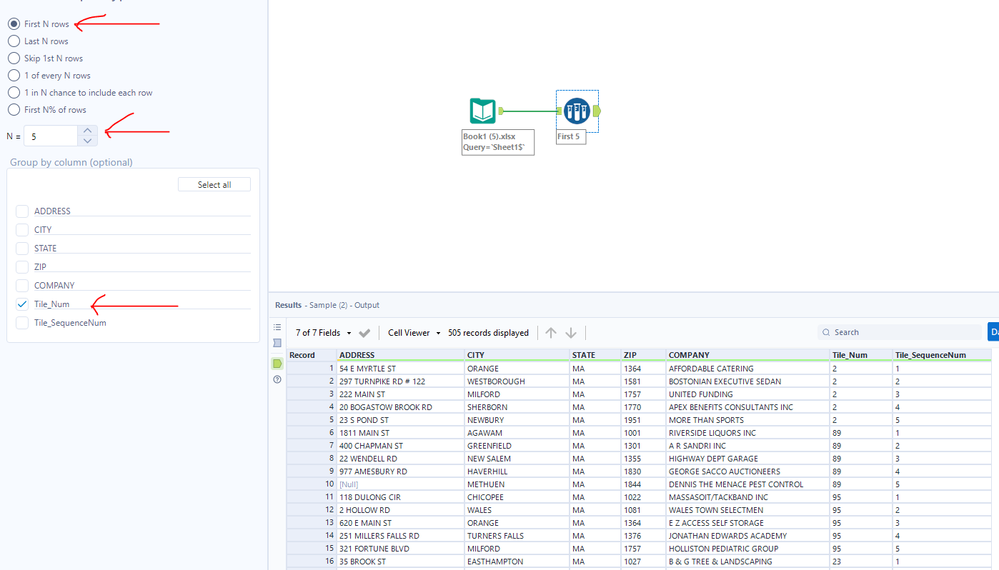The height and width of the screenshot is (570, 999).
Task: Select the green output anchor icon in results
Action: [x=277, y=364]
